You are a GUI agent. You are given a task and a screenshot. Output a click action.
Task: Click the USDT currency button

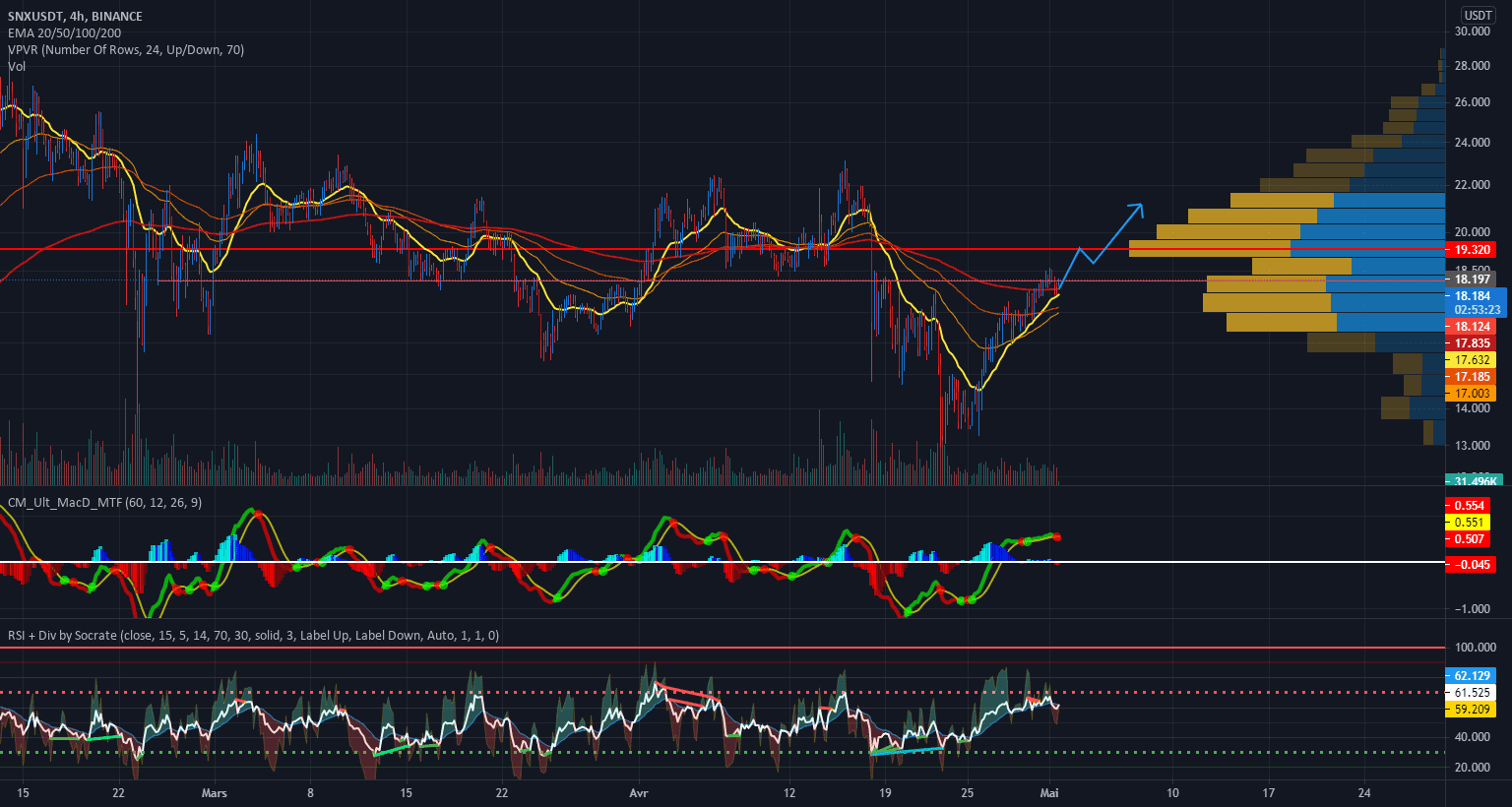[x=1478, y=15]
